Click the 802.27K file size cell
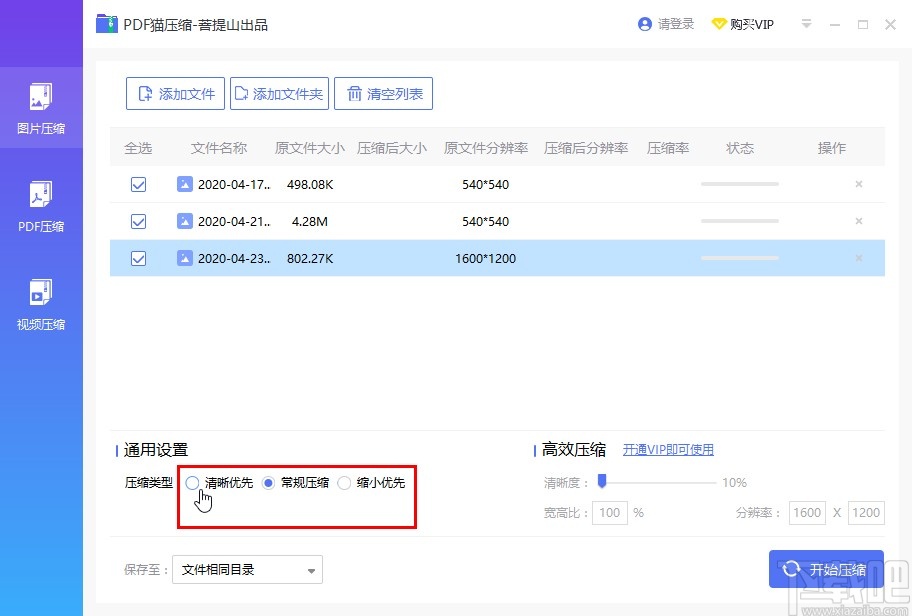Viewport: 912px width, 616px height. pos(310,258)
